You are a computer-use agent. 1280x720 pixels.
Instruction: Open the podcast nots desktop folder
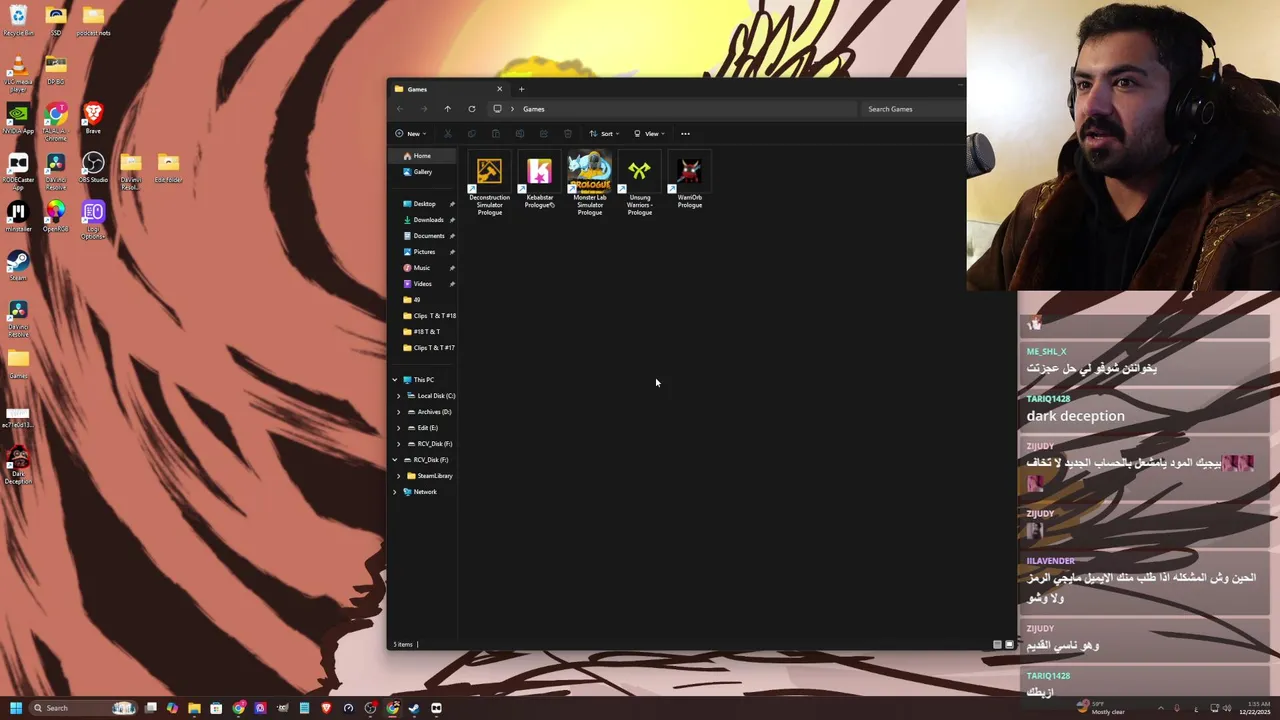tap(93, 20)
